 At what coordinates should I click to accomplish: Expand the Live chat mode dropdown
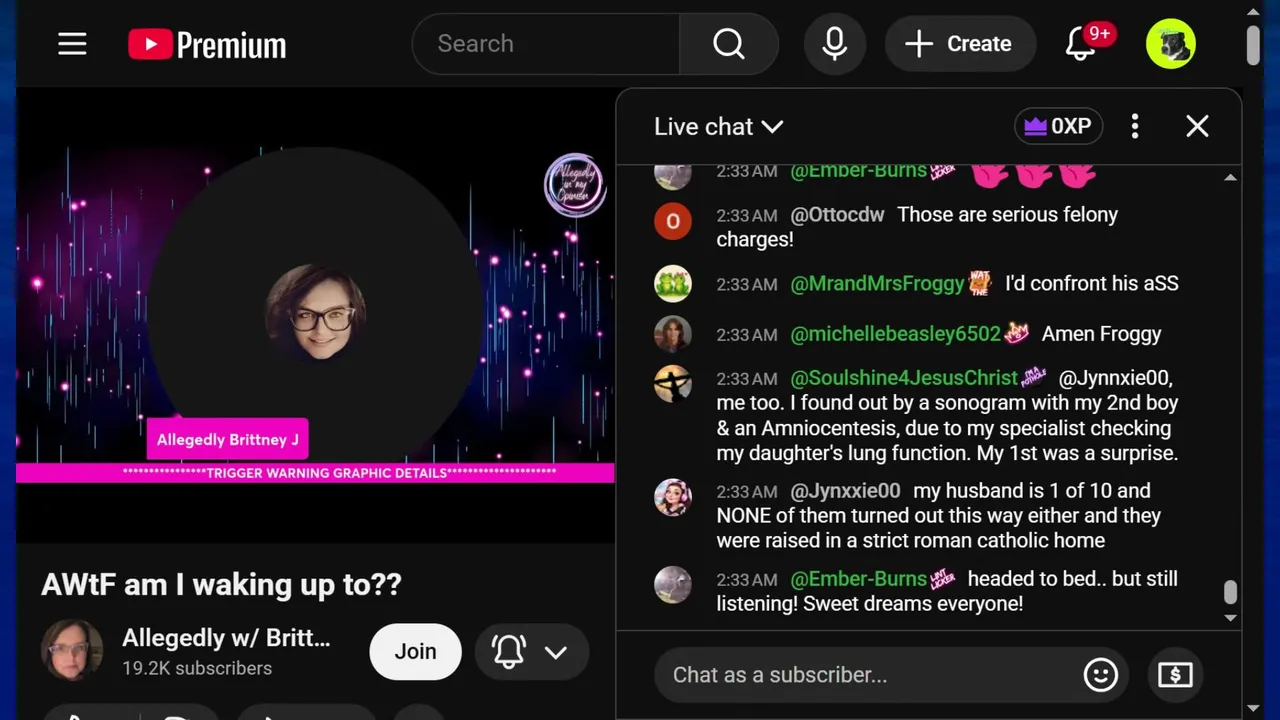click(x=718, y=126)
